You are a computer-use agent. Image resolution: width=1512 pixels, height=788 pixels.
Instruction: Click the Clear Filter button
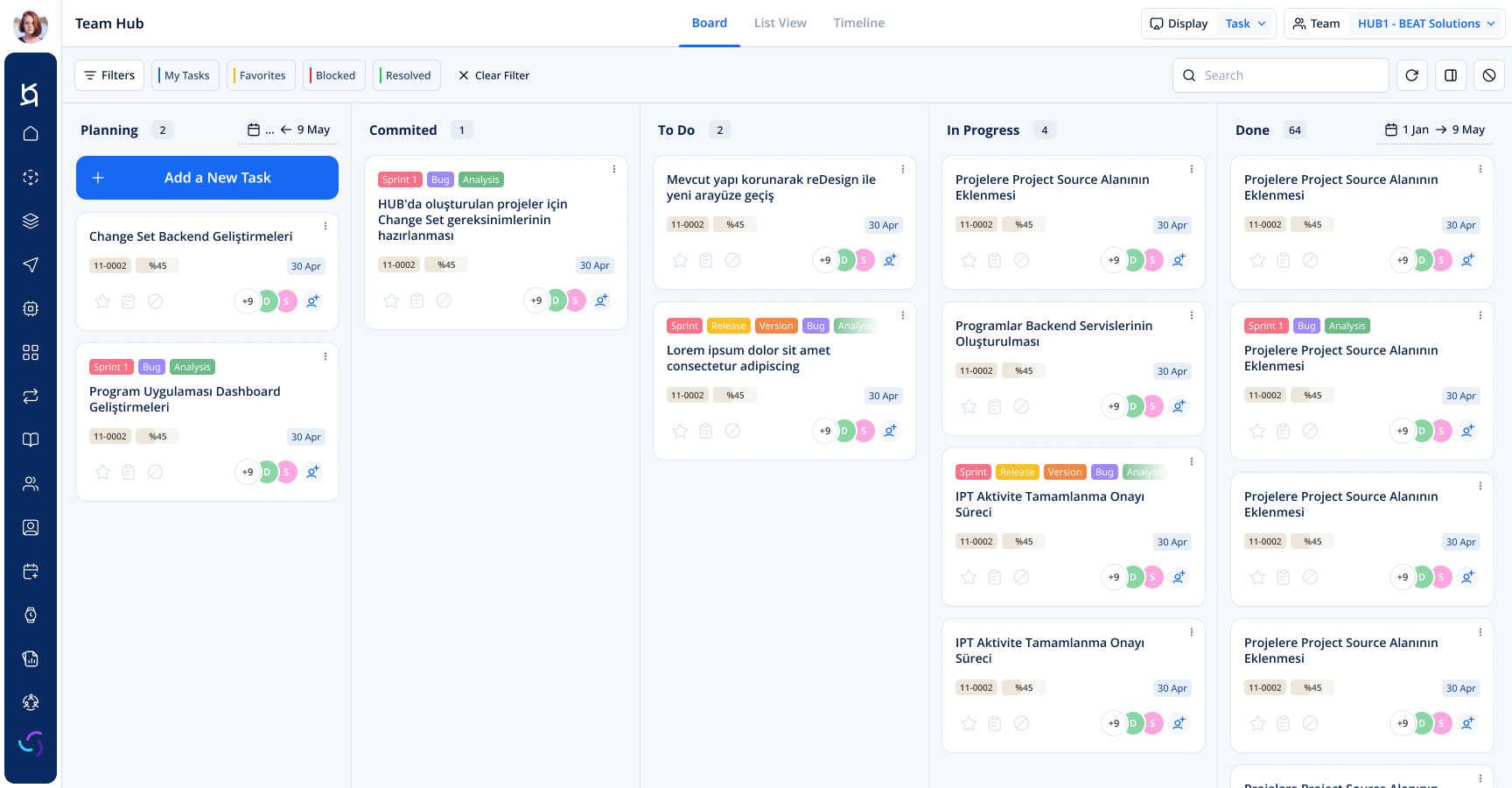click(x=493, y=75)
